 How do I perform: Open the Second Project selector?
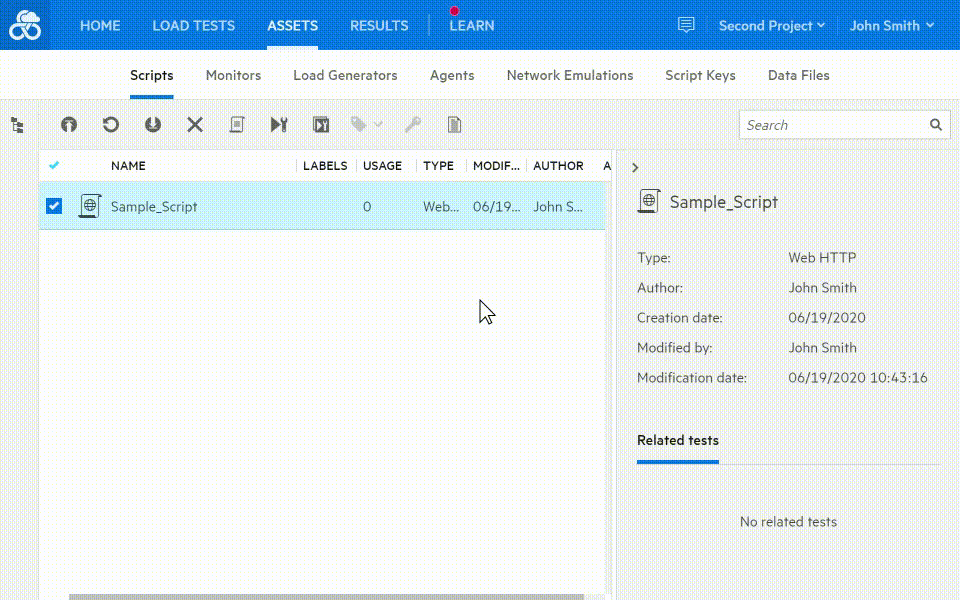point(769,25)
